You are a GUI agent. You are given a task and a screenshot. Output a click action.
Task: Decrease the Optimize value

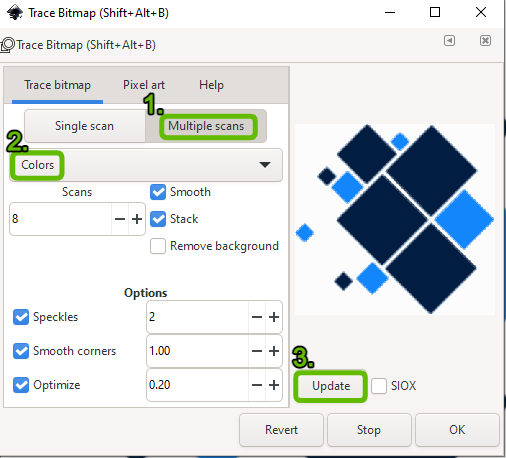(257, 385)
